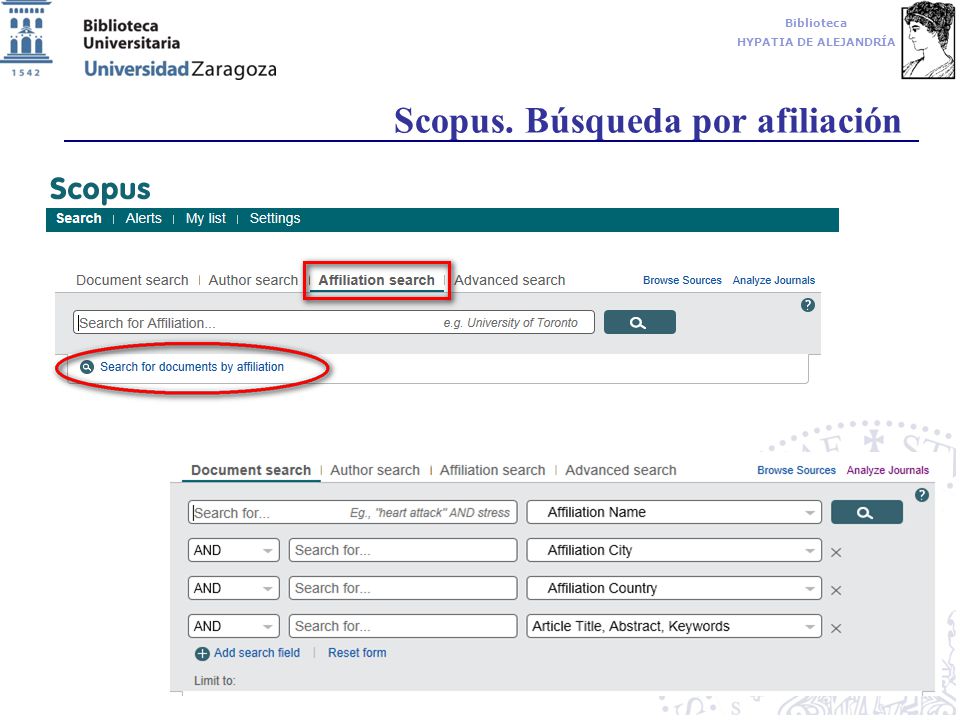Open the Affiliation Country field dropdown
This screenshot has width=960, height=720.
(673, 588)
